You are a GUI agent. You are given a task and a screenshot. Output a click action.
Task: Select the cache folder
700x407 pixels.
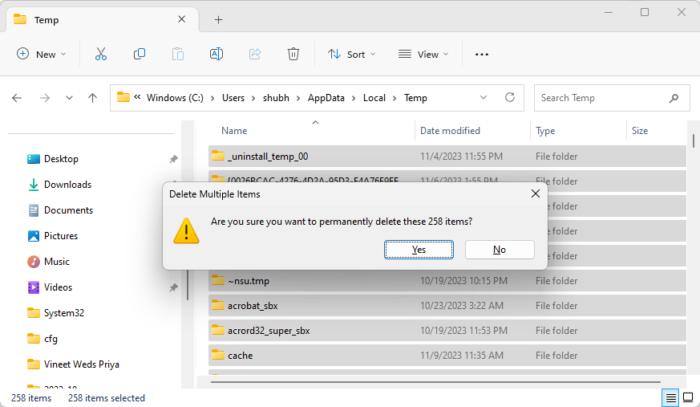click(447, 356)
